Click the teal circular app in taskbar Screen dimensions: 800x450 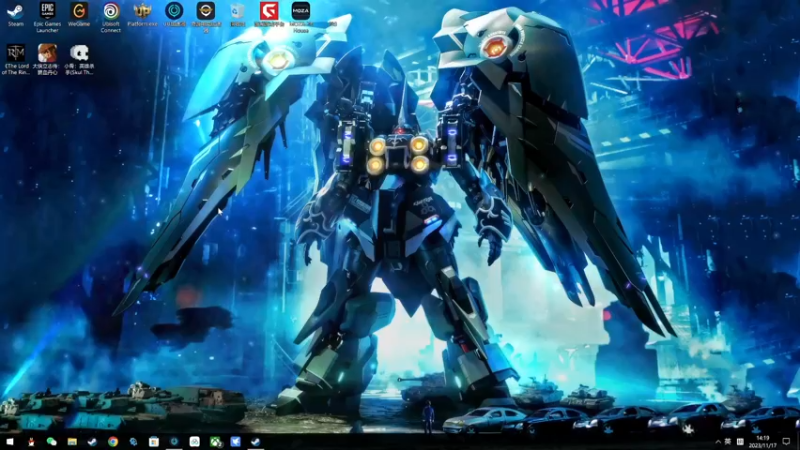[174, 442]
